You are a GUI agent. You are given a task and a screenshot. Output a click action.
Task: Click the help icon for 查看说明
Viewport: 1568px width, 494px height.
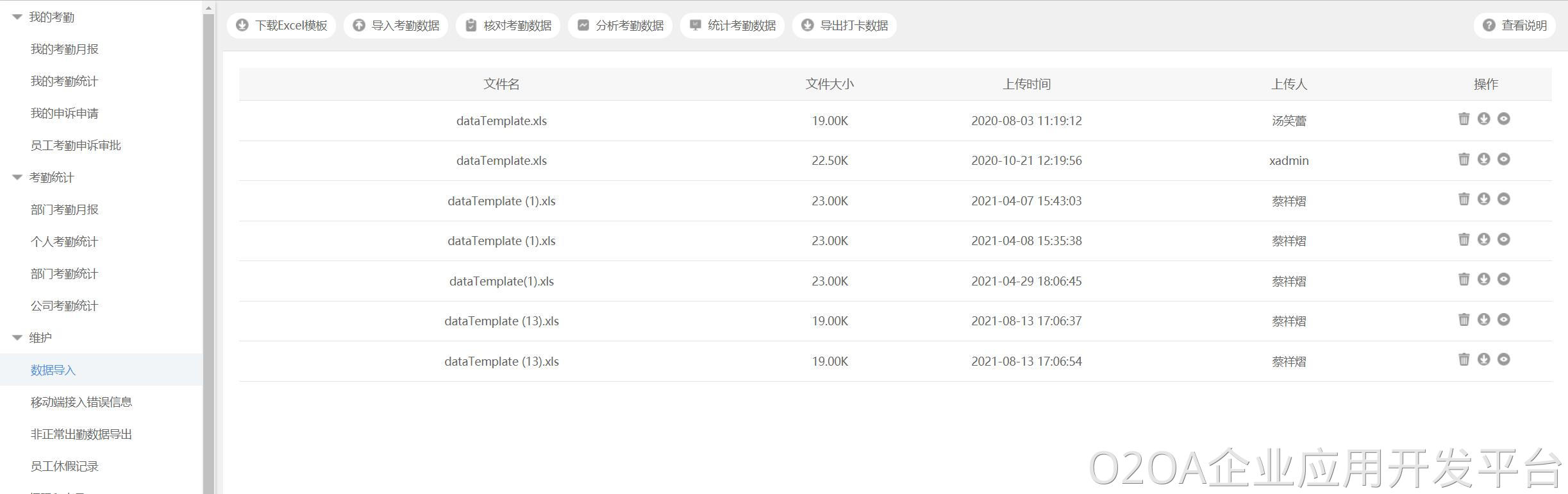point(1489,25)
